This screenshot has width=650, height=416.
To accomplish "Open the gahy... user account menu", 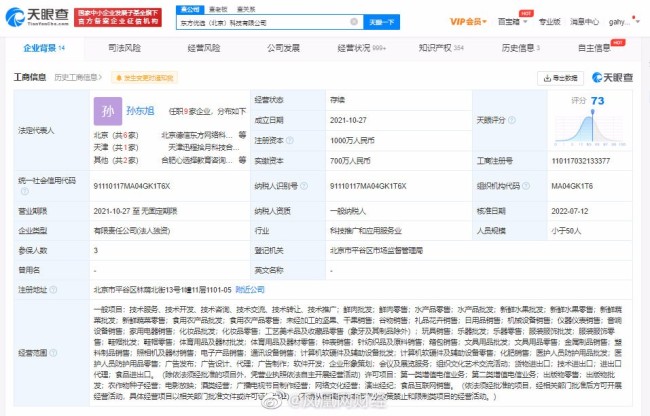I will click(623, 22).
